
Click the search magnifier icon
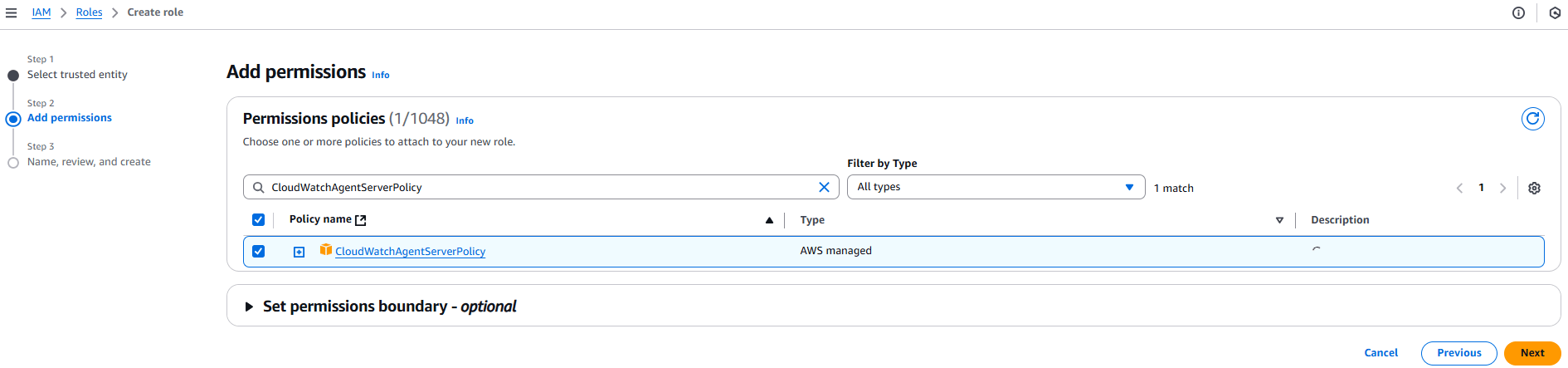coord(259,187)
